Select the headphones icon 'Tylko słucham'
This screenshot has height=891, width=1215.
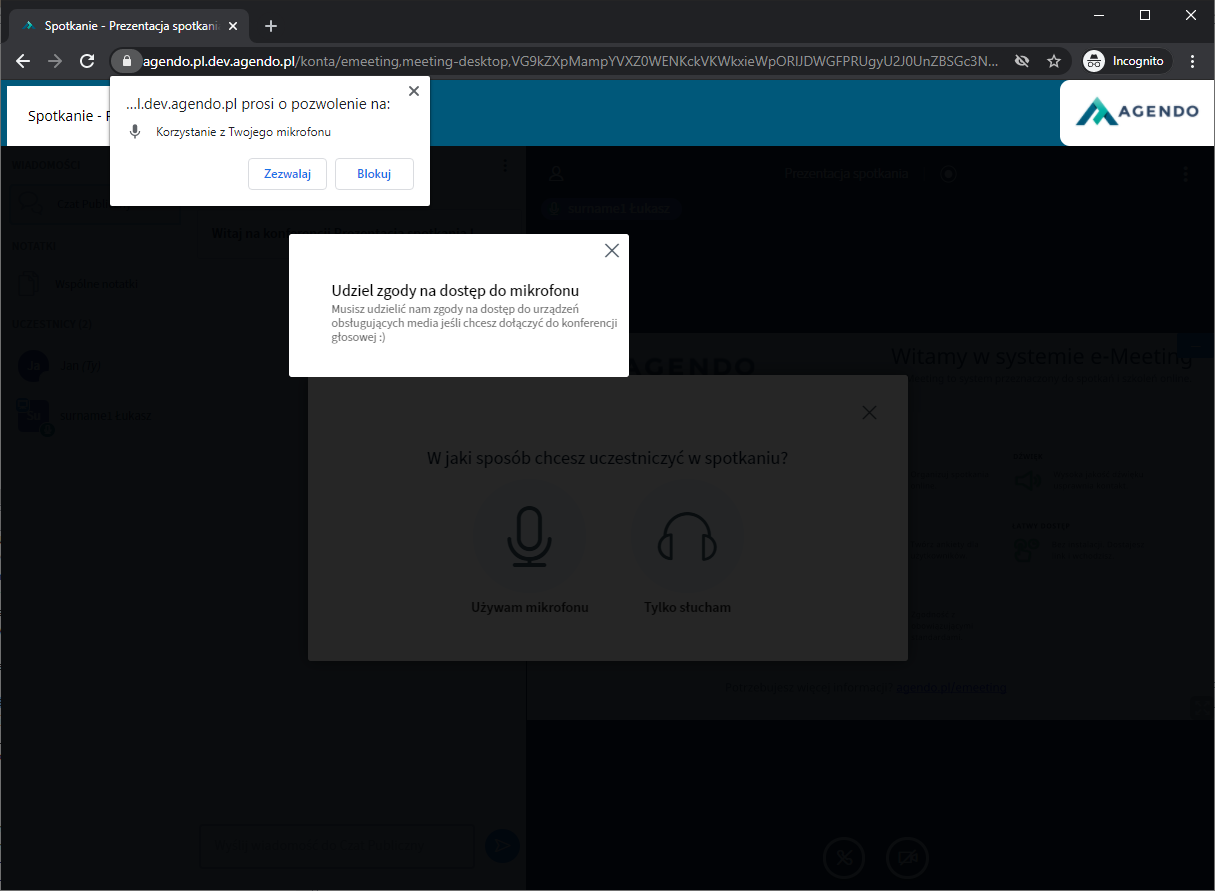pos(687,536)
